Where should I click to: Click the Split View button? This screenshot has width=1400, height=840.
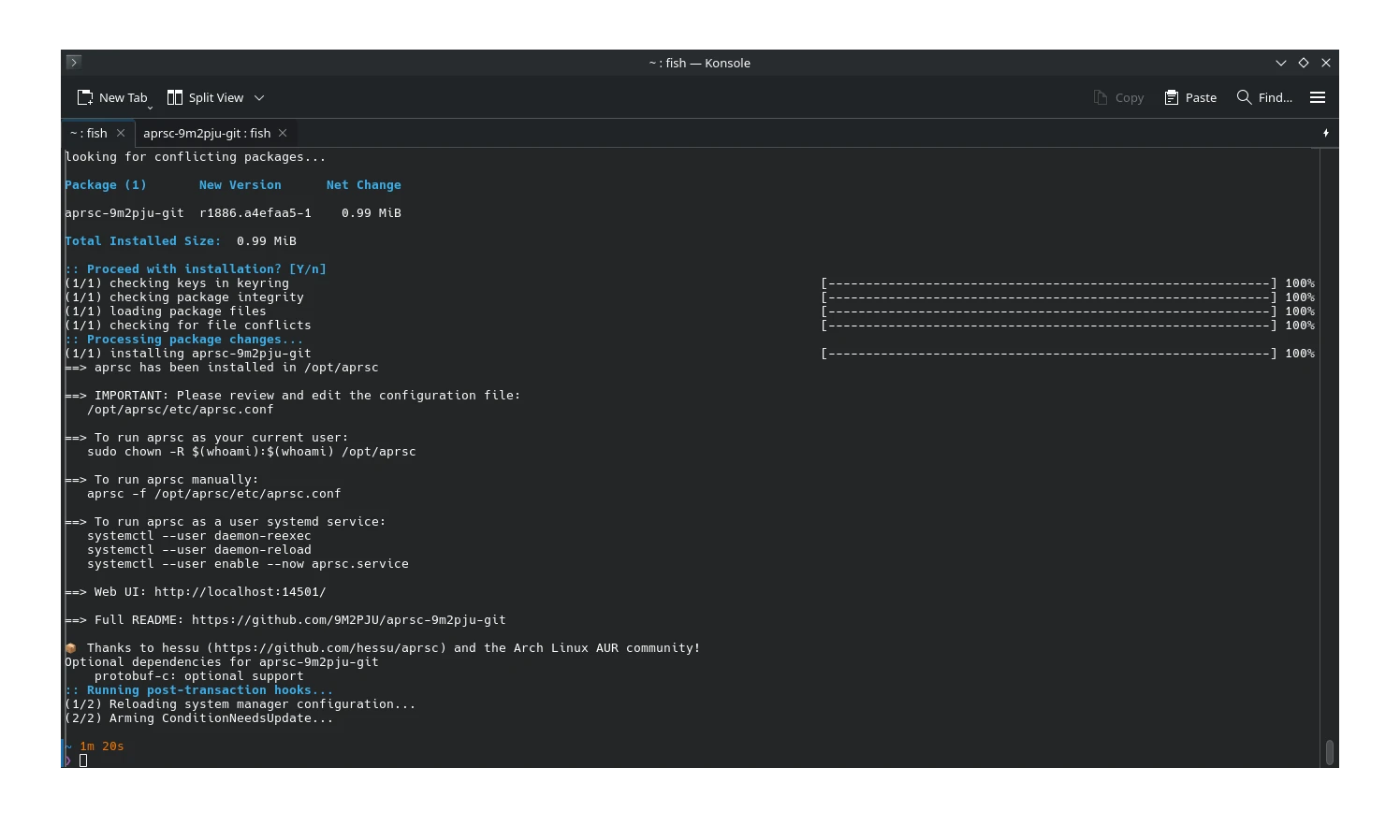point(205,97)
